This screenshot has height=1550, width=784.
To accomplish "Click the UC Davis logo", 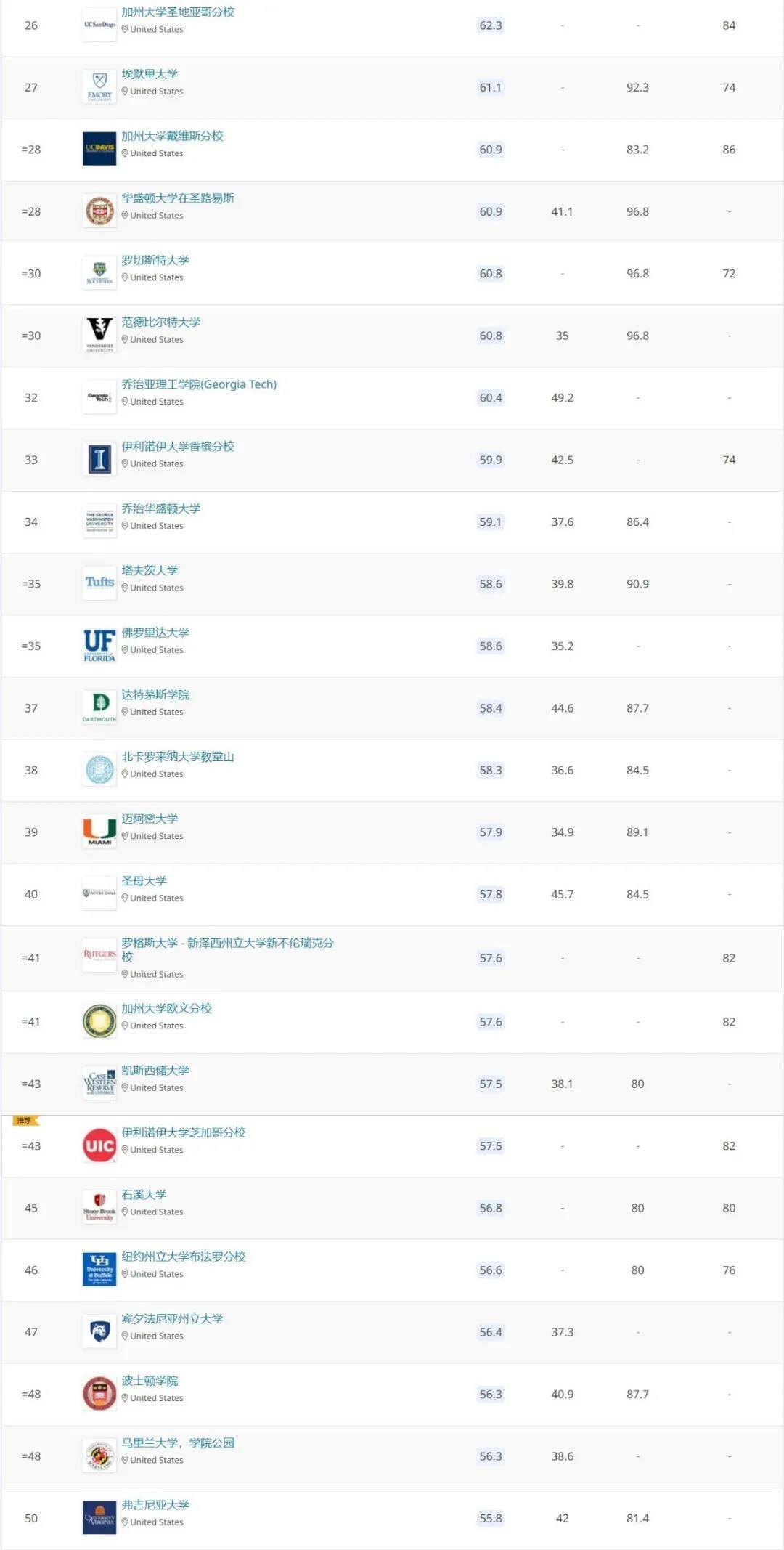I will 99,149.
